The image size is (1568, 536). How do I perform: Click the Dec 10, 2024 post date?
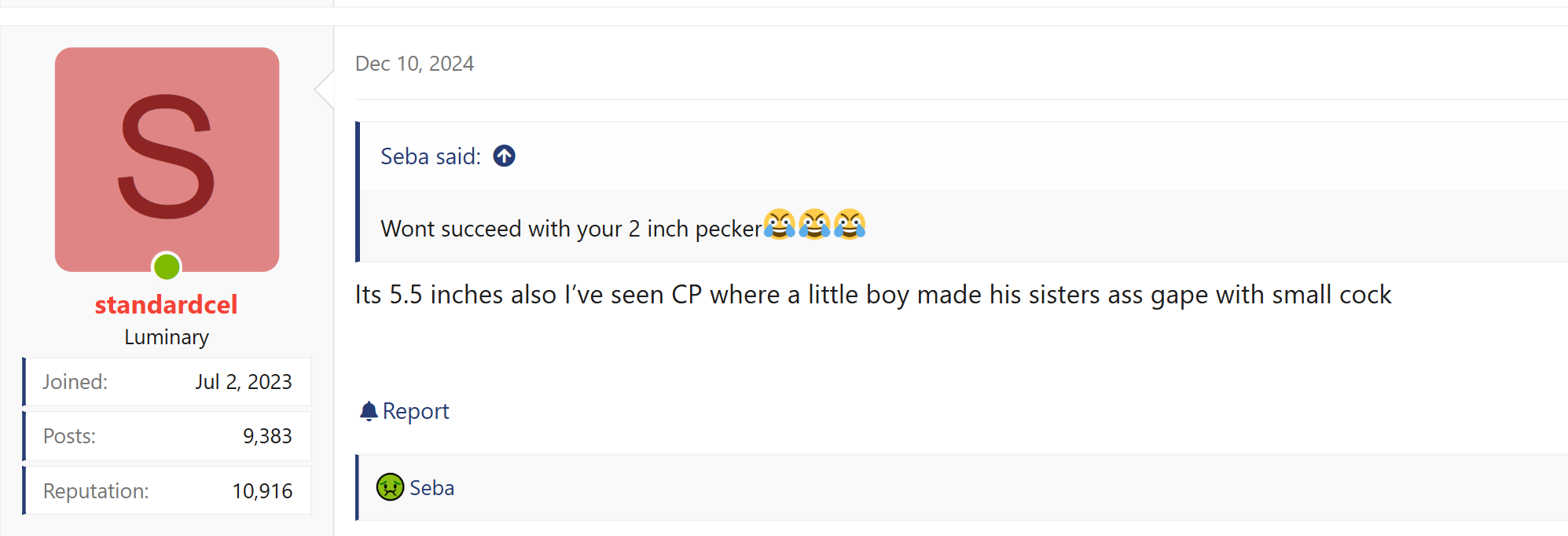414,64
